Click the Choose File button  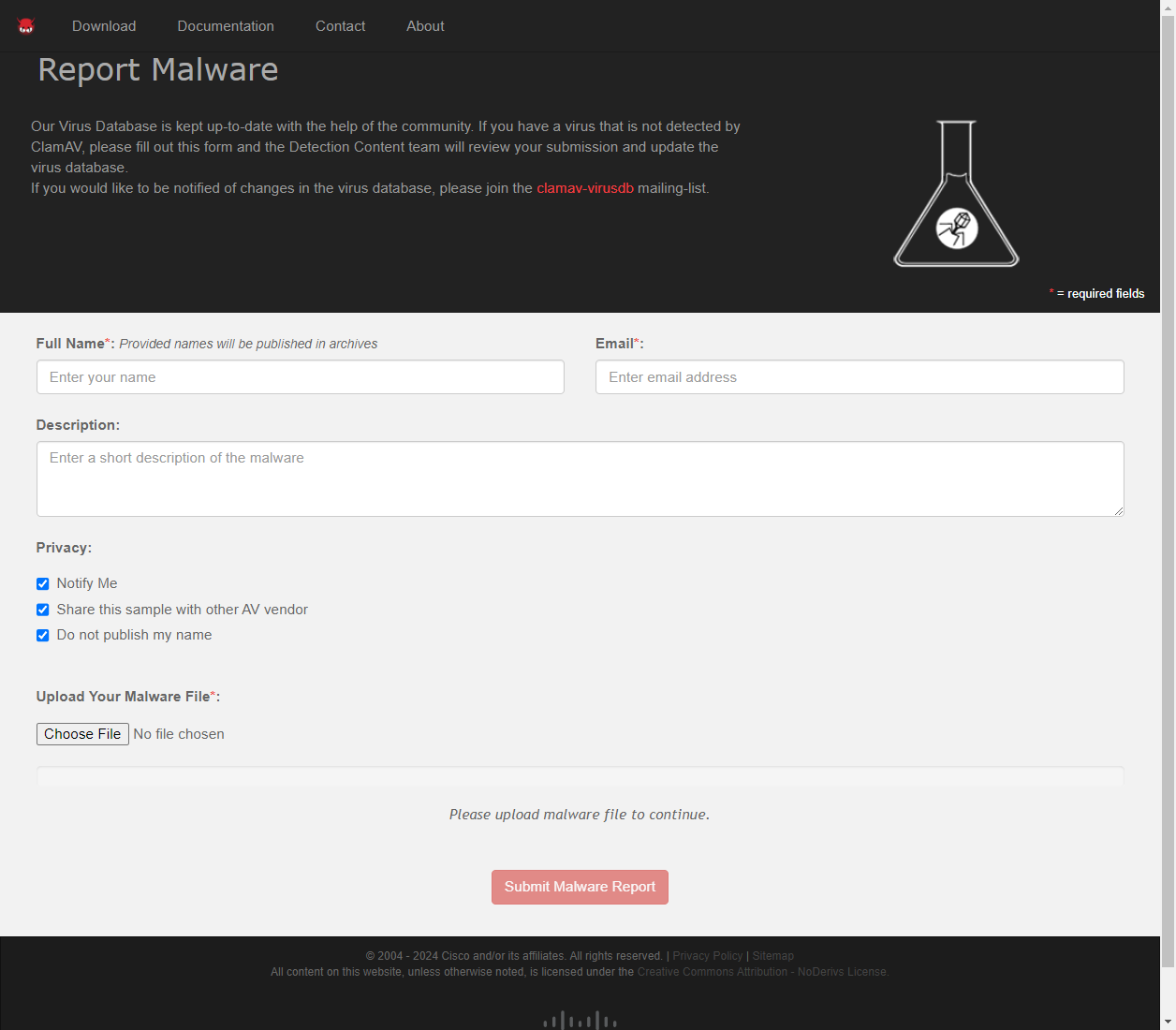coord(82,734)
